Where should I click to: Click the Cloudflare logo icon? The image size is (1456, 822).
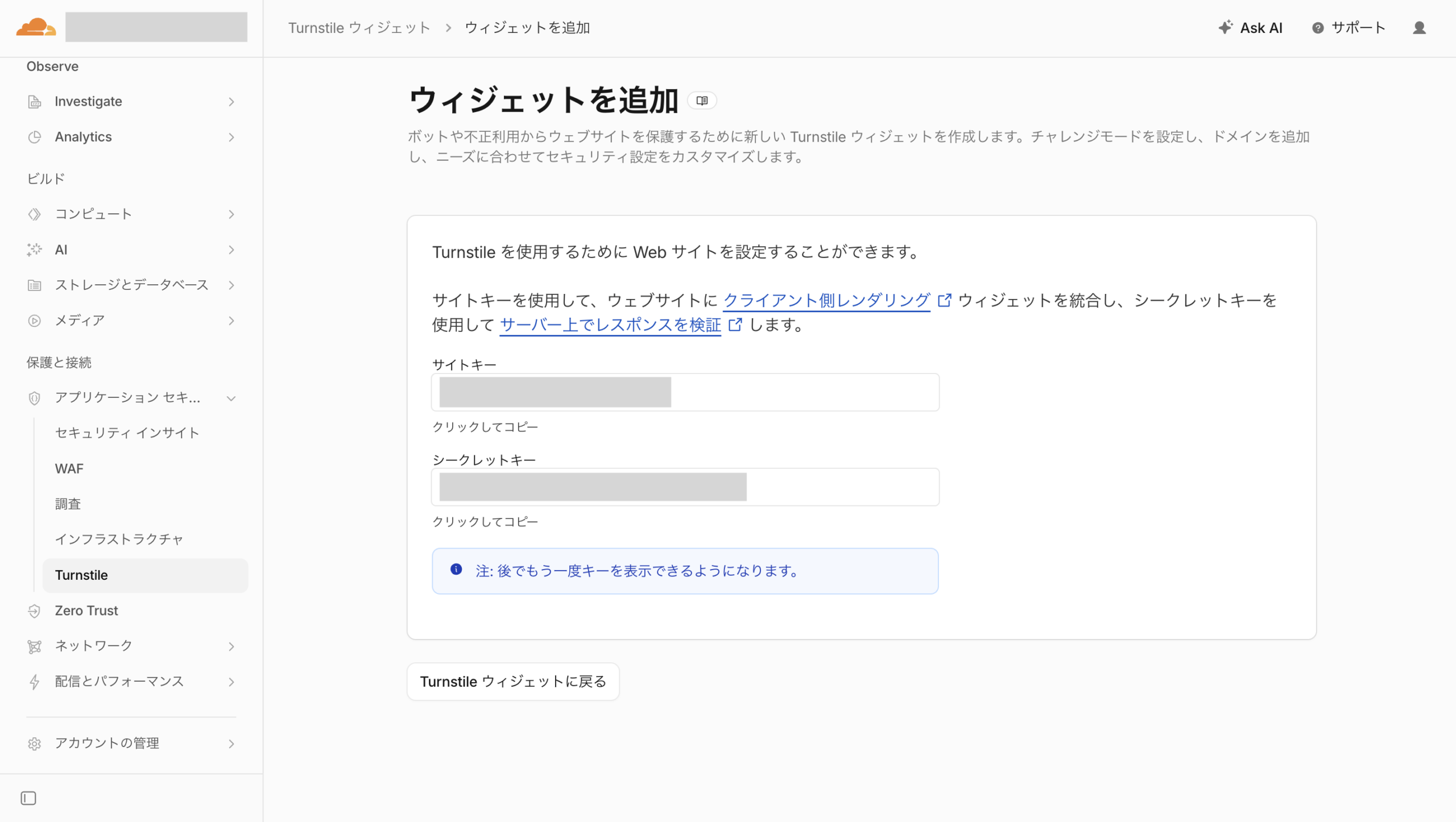[36, 27]
